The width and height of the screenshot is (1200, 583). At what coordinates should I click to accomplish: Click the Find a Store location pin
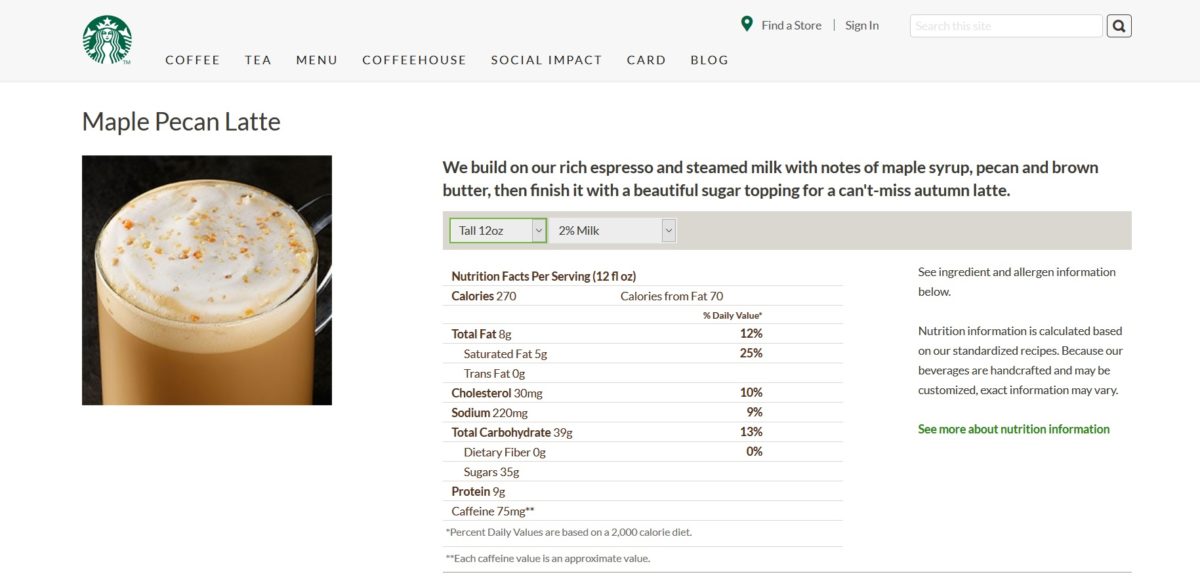[x=747, y=24]
